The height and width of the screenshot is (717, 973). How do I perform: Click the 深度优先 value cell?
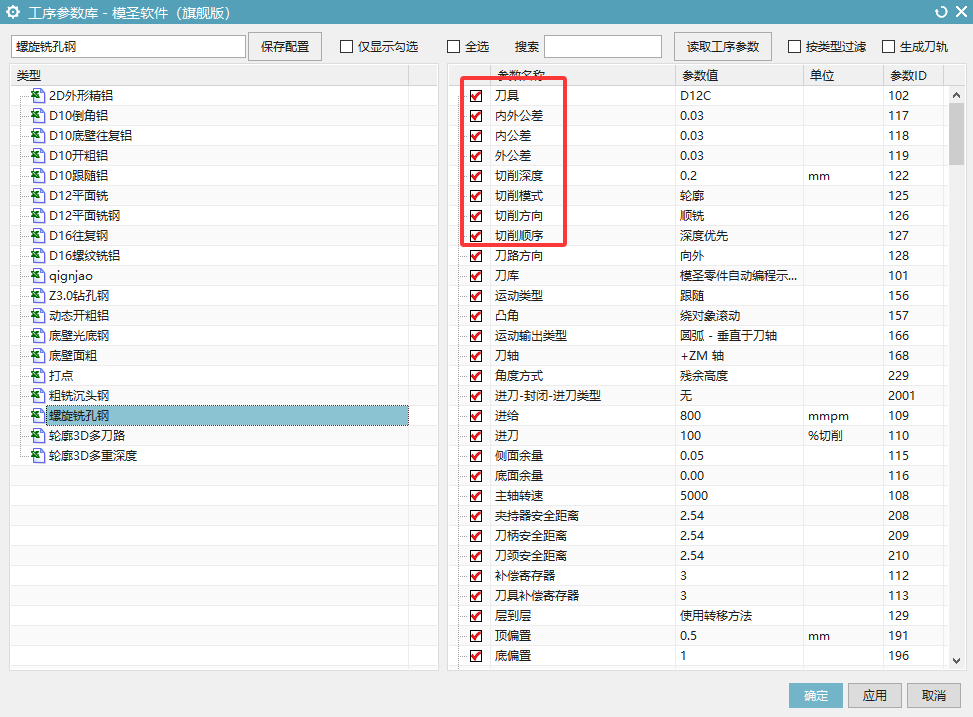point(739,235)
